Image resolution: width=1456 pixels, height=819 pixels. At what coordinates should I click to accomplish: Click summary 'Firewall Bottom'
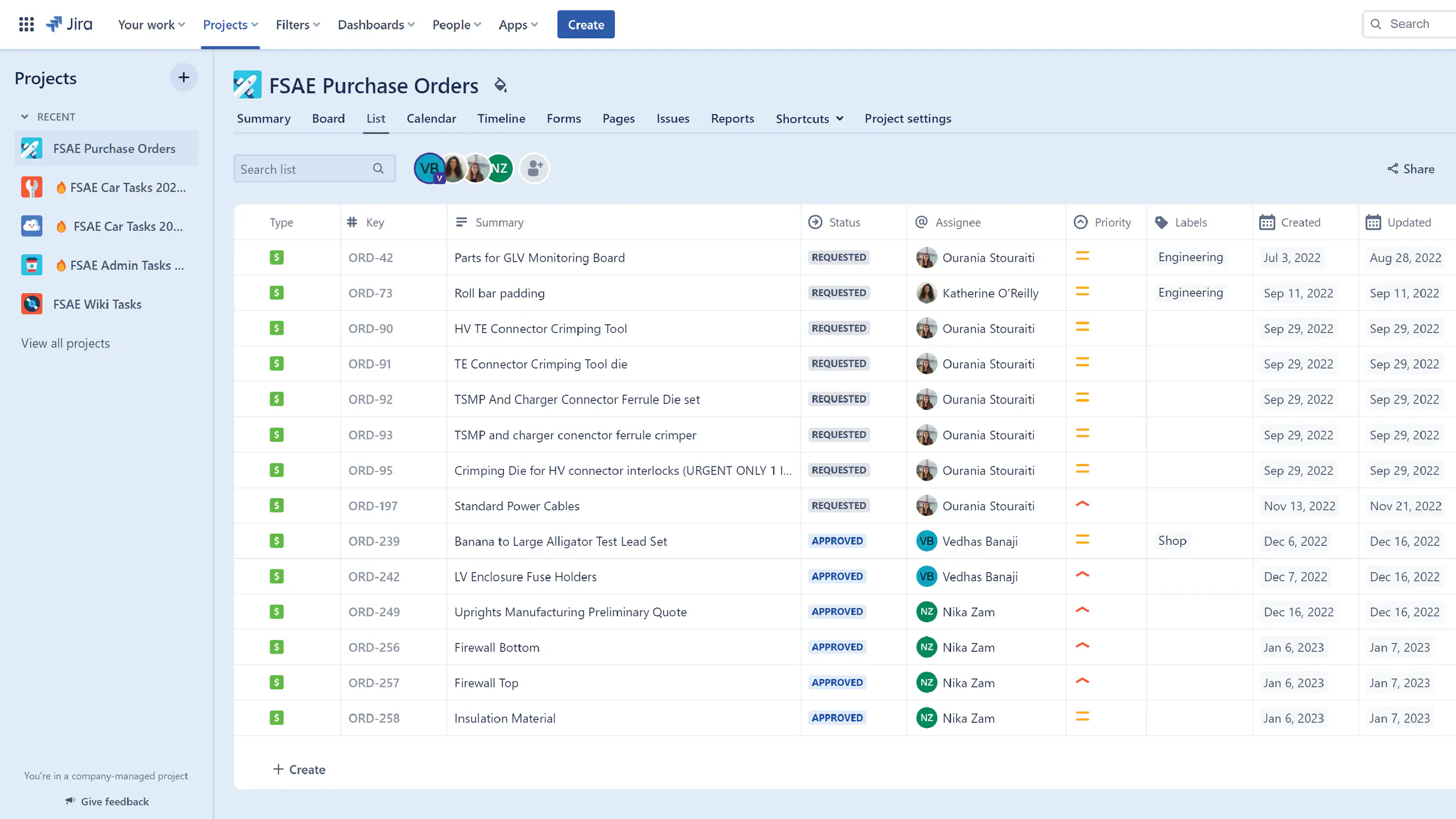(497, 647)
